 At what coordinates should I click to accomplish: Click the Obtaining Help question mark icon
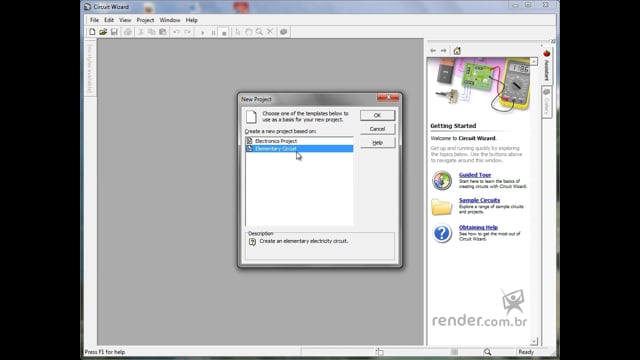click(442, 233)
